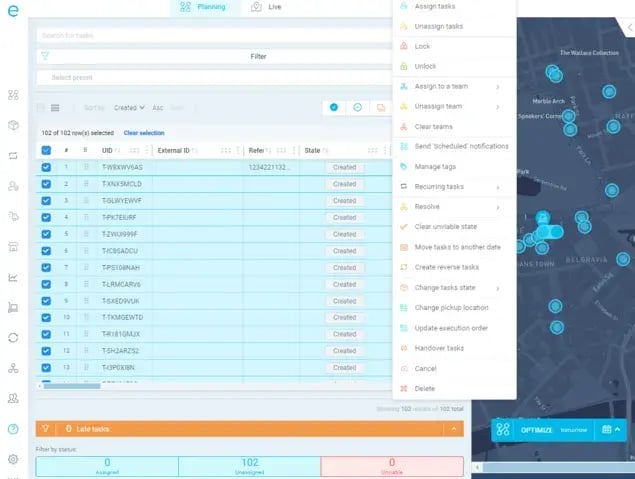Click the filter funnel icon
Image resolution: width=635 pixels, height=479 pixels.
46,57
